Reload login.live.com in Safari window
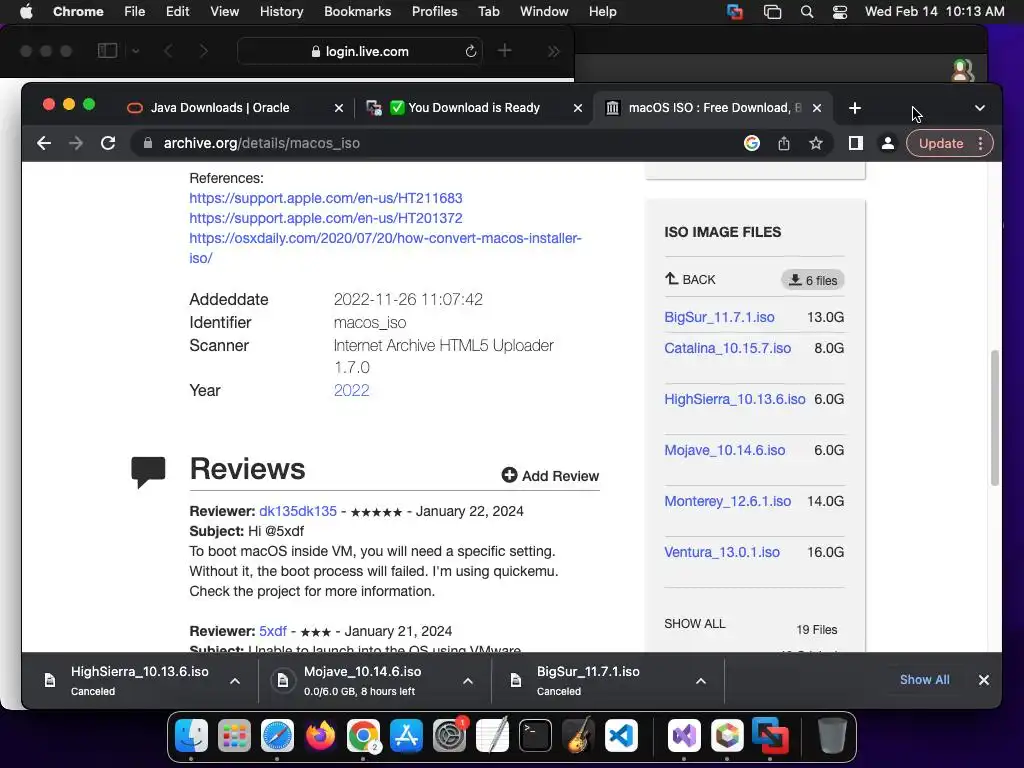 (470, 51)
